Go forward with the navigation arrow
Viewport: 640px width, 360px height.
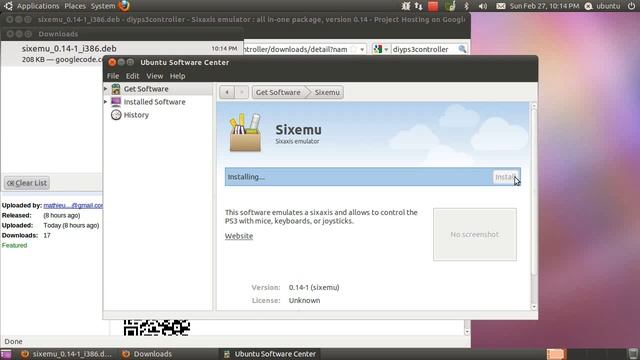coord(242,92)
